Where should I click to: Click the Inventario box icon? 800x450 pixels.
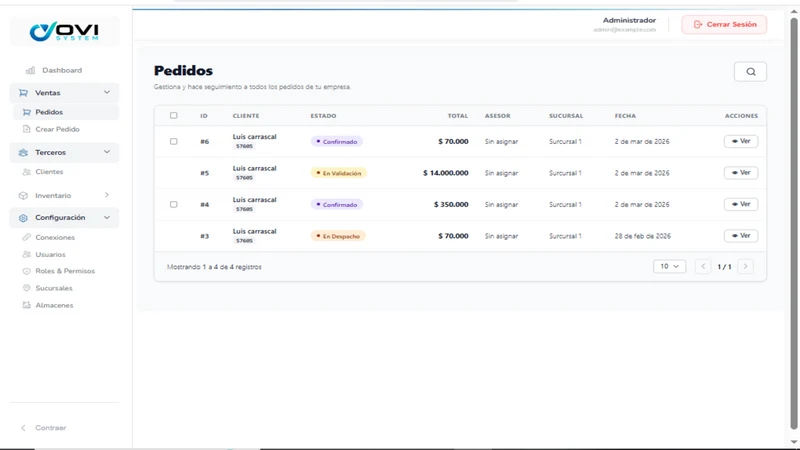23,195
